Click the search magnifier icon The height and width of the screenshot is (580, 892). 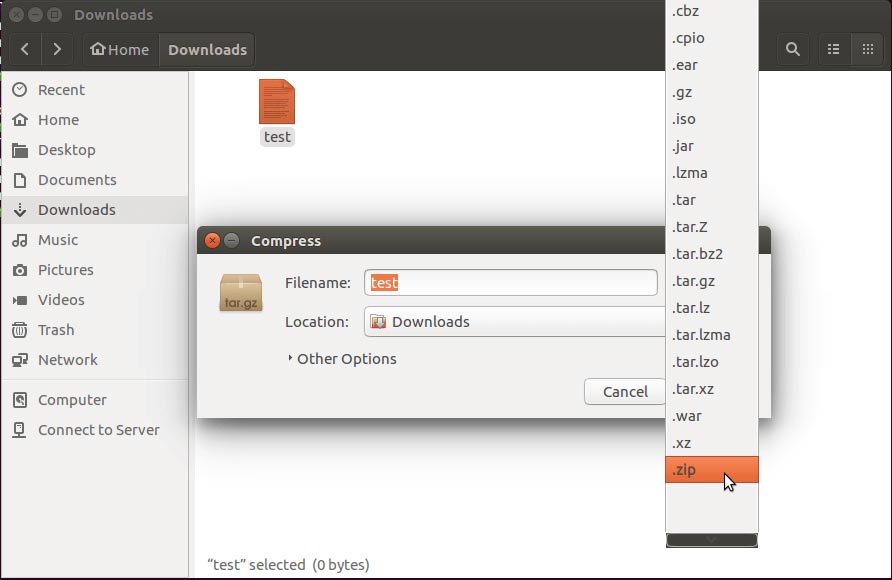792,49
